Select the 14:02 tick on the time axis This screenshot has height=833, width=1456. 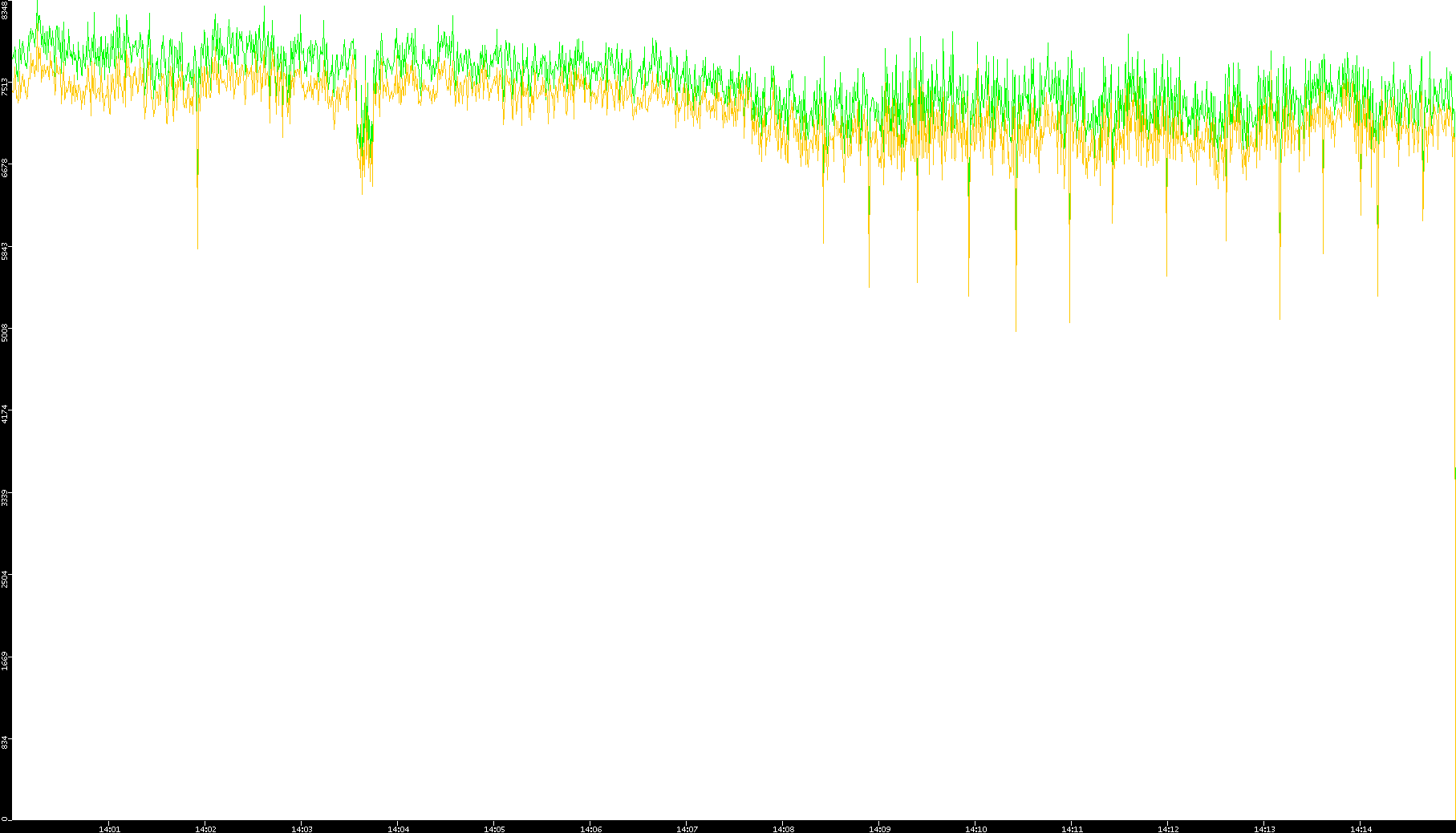coord(205,828)
